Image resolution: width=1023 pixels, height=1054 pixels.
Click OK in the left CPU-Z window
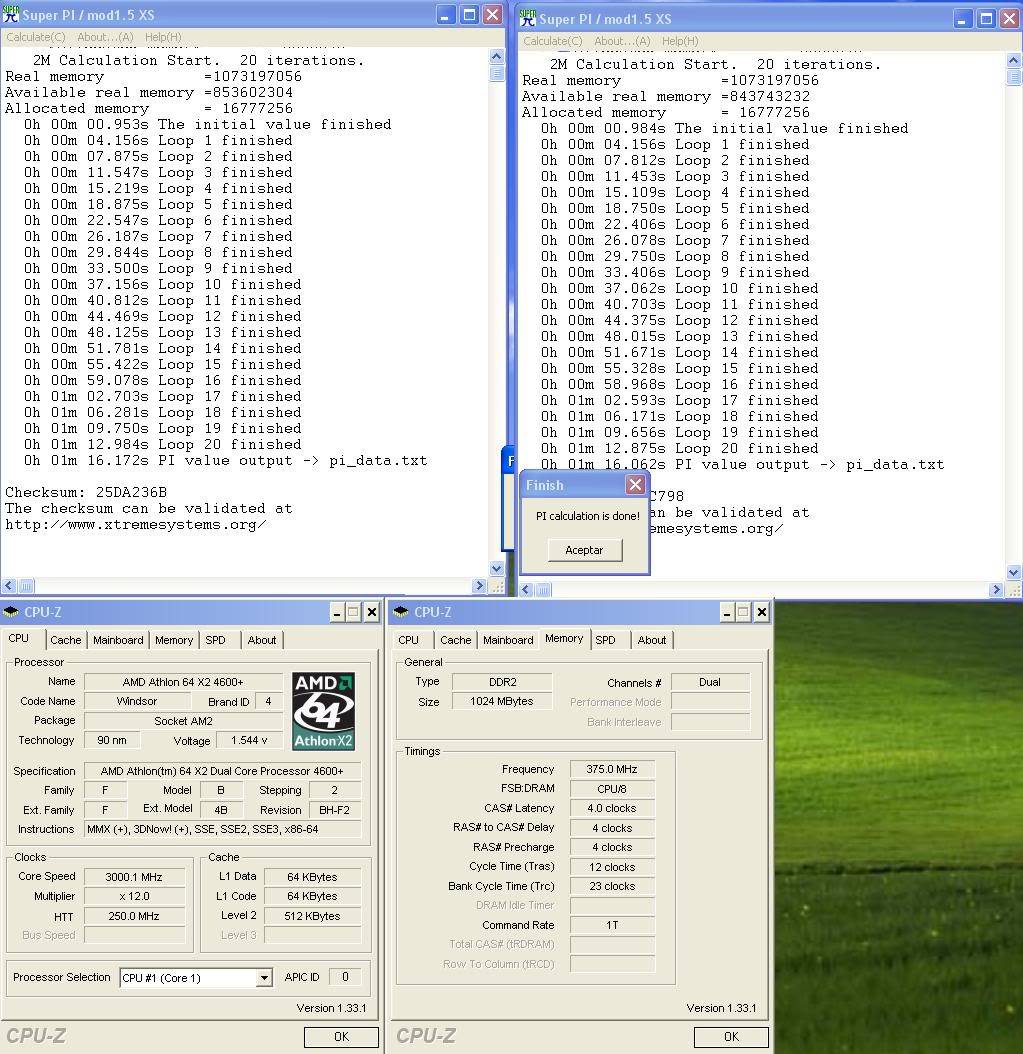pos(341,1037)
